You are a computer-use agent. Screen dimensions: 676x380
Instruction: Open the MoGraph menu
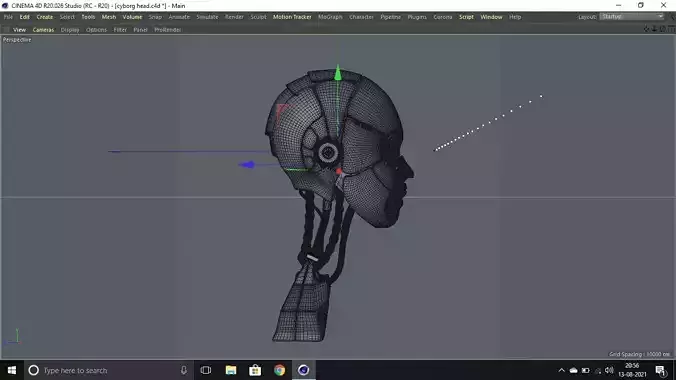pyautogui.click(x=330, y=17)
